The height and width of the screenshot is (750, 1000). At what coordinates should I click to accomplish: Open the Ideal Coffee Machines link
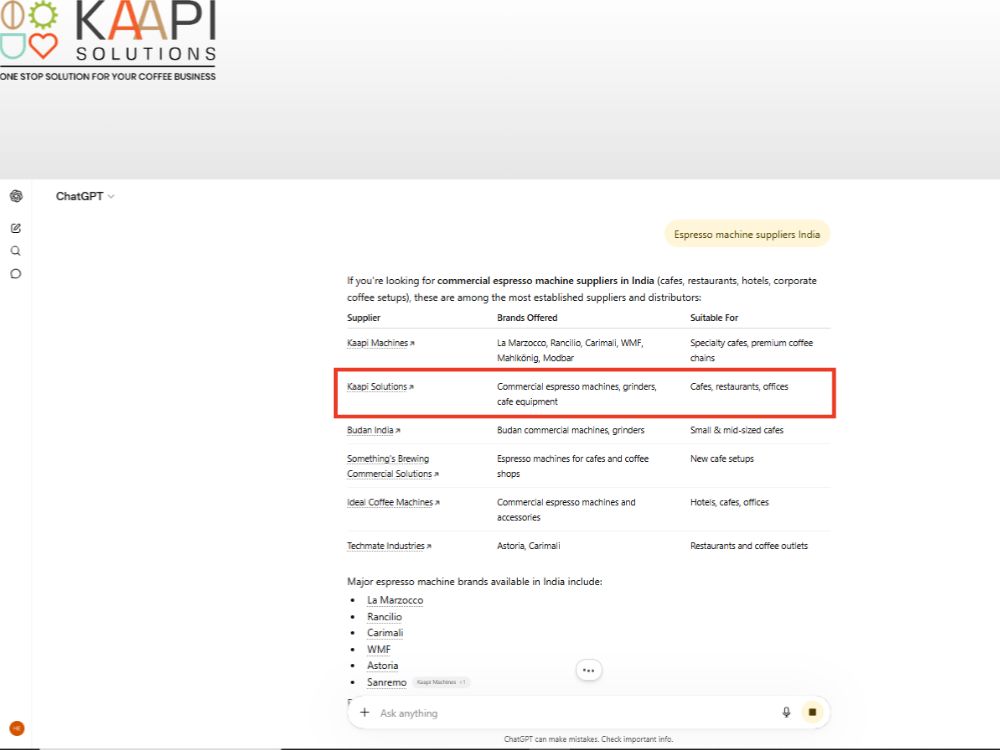393,503
